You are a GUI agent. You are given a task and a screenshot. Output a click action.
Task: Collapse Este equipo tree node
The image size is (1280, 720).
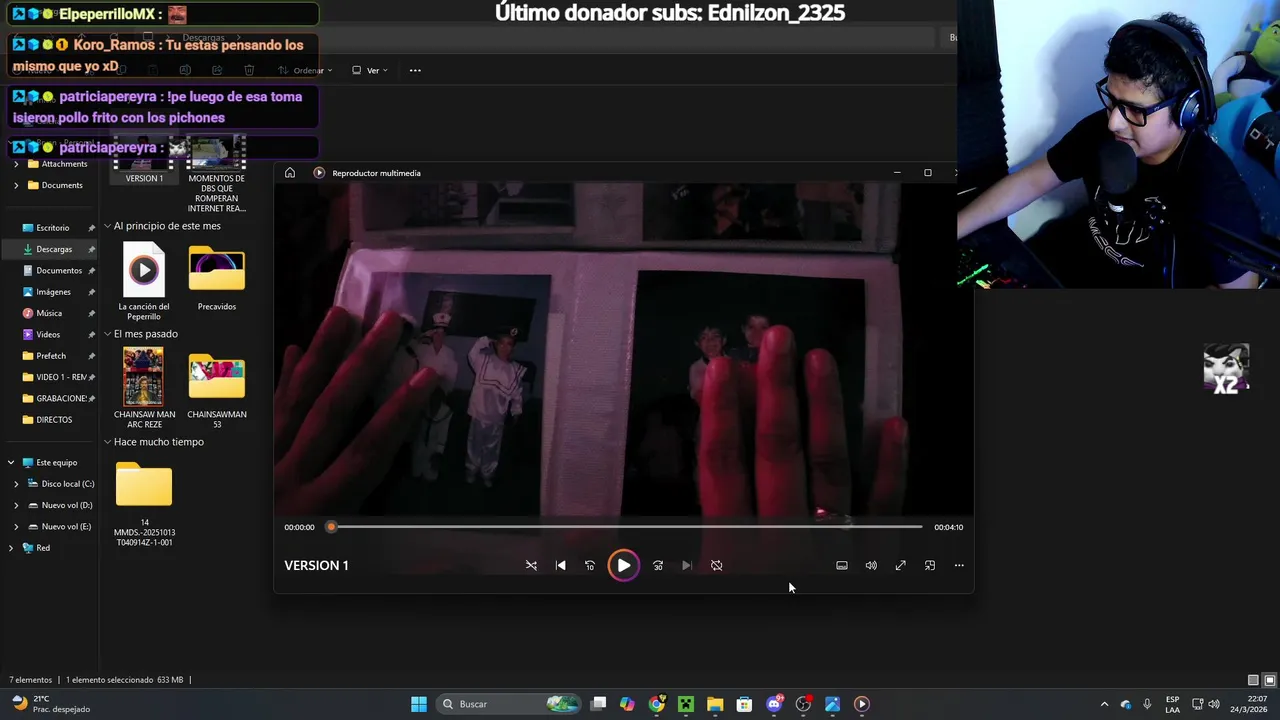(11, 463)
